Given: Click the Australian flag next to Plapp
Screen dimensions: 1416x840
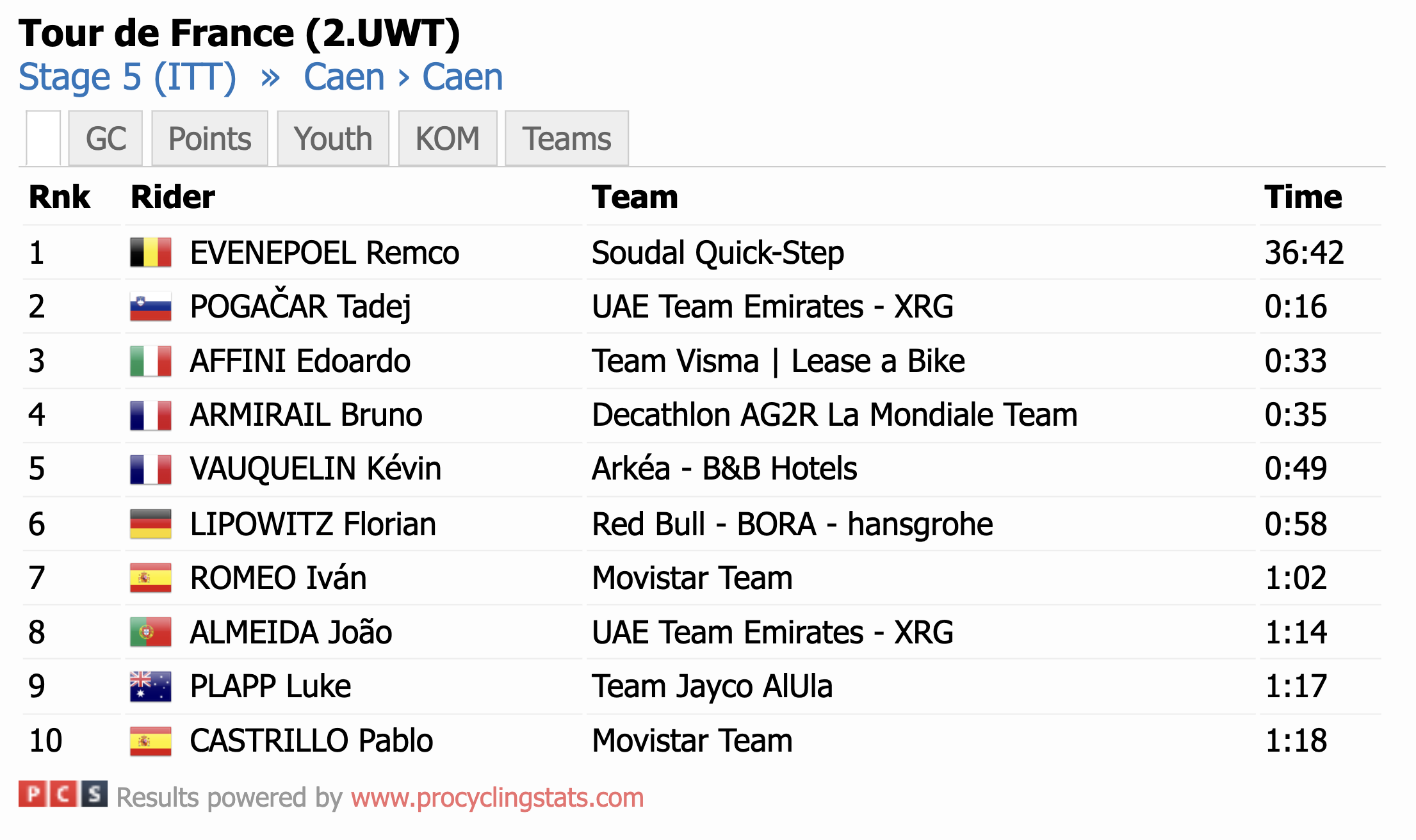Looking at the screenshot, I should coord(151,686).
